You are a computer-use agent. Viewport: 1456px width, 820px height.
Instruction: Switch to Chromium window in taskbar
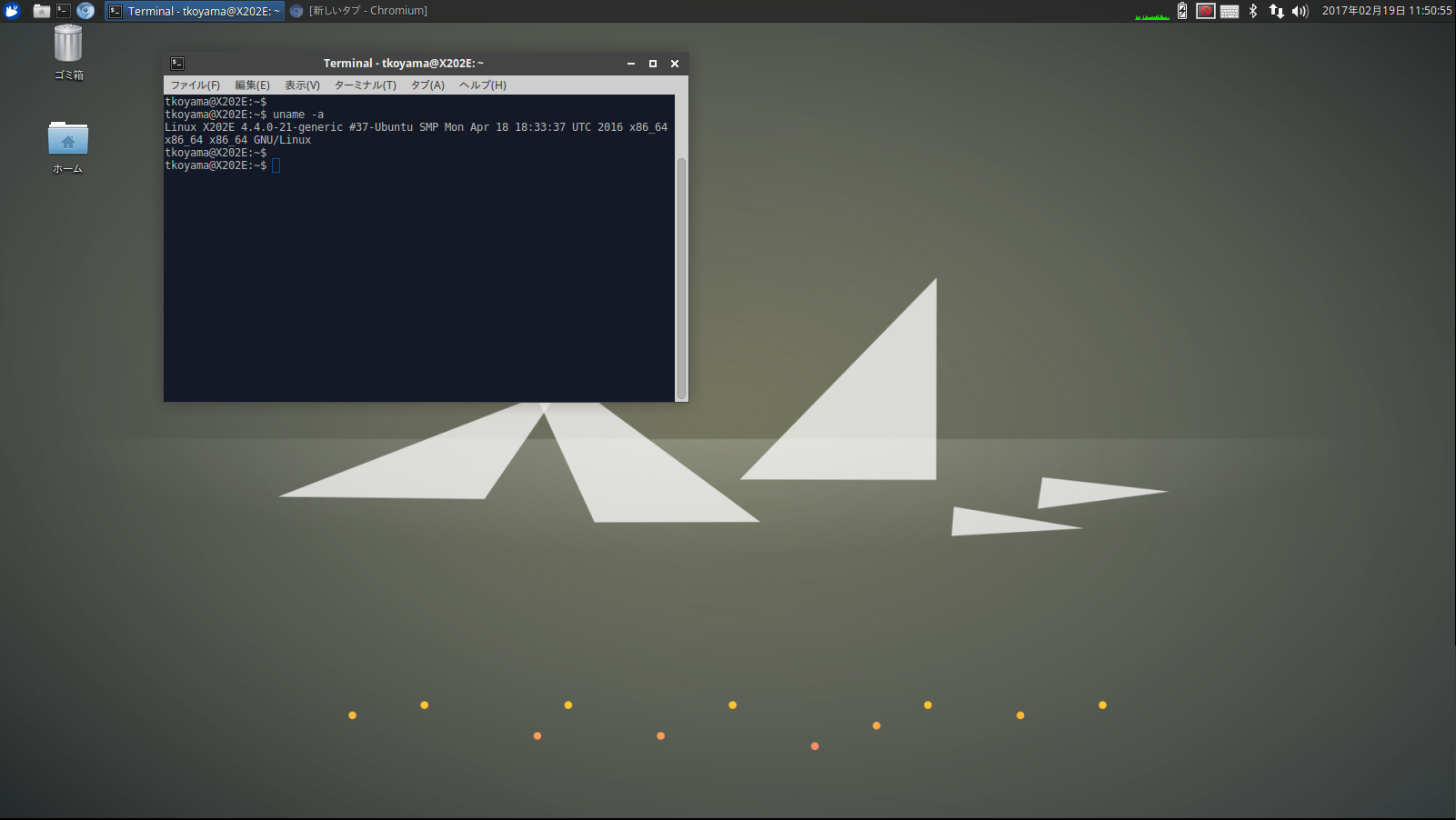click(359, 11)
